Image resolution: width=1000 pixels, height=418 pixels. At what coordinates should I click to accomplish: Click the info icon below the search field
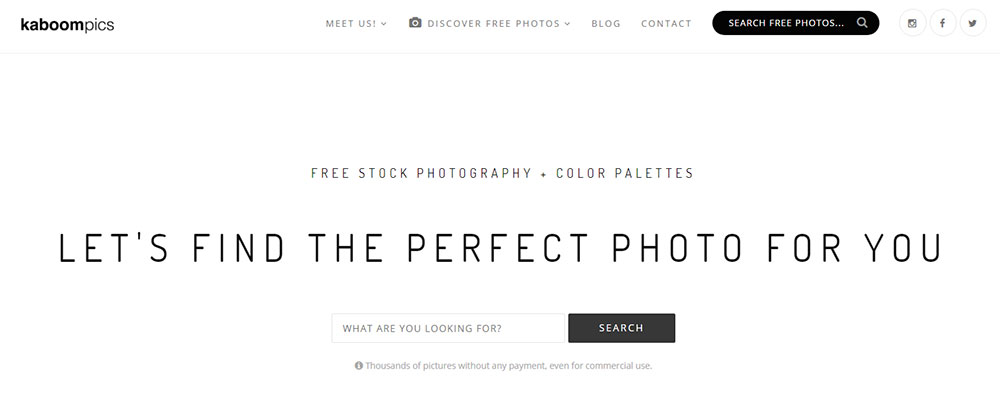pyautogui.click(x=359, y=366)
